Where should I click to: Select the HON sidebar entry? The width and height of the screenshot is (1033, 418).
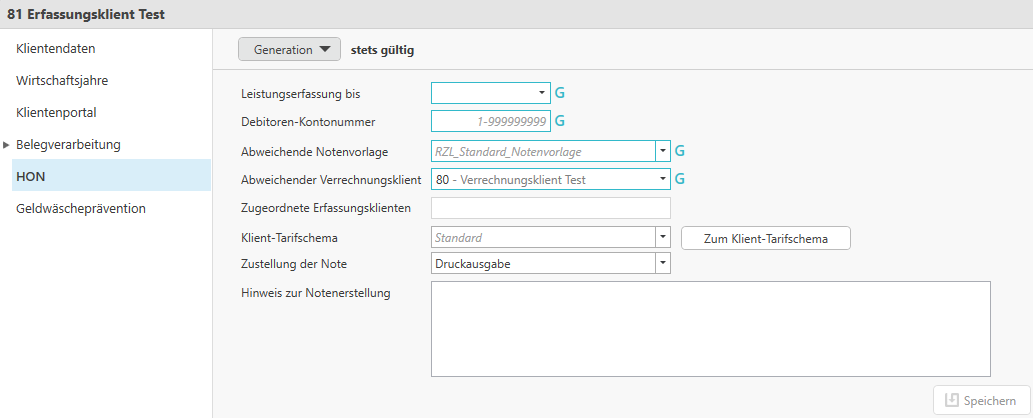31,176
